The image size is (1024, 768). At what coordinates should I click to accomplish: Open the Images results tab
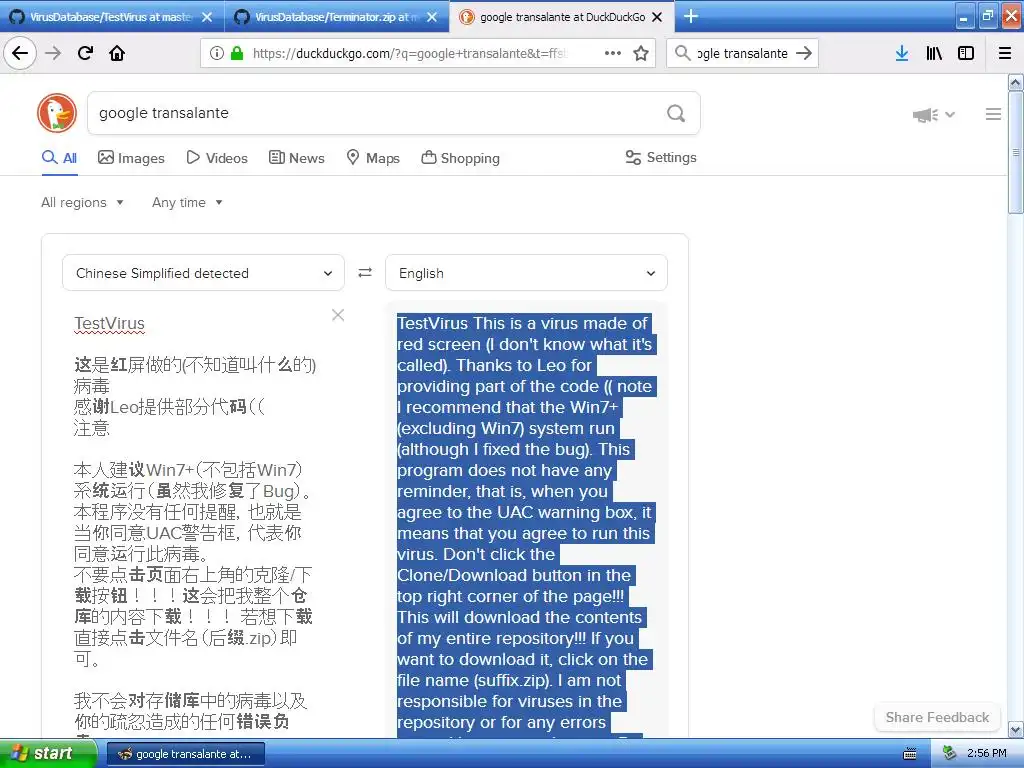click(x=131, y=157)
